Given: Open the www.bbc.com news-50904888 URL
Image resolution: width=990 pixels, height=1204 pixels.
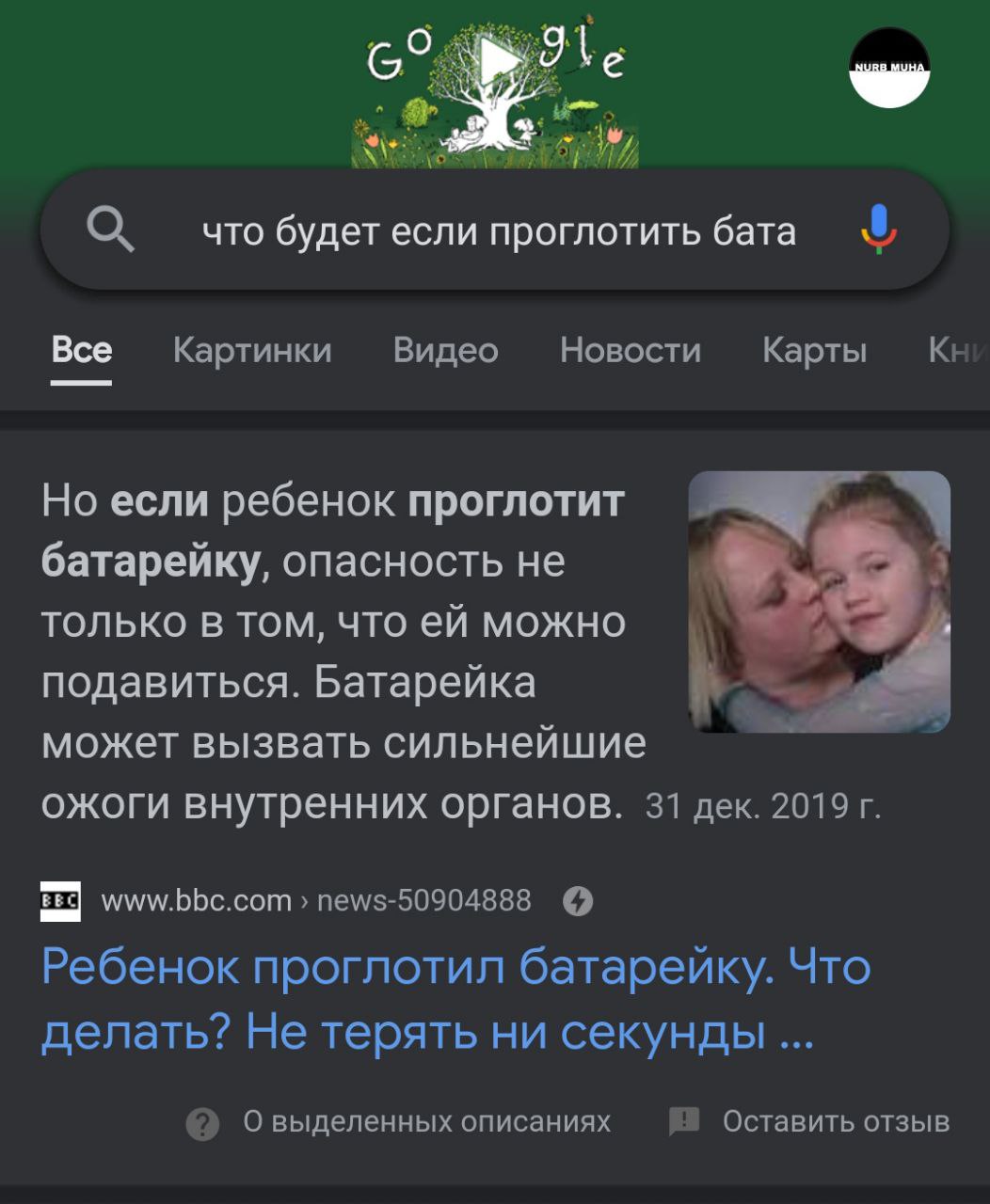Looking at the screenshot, I should (316, 901).
